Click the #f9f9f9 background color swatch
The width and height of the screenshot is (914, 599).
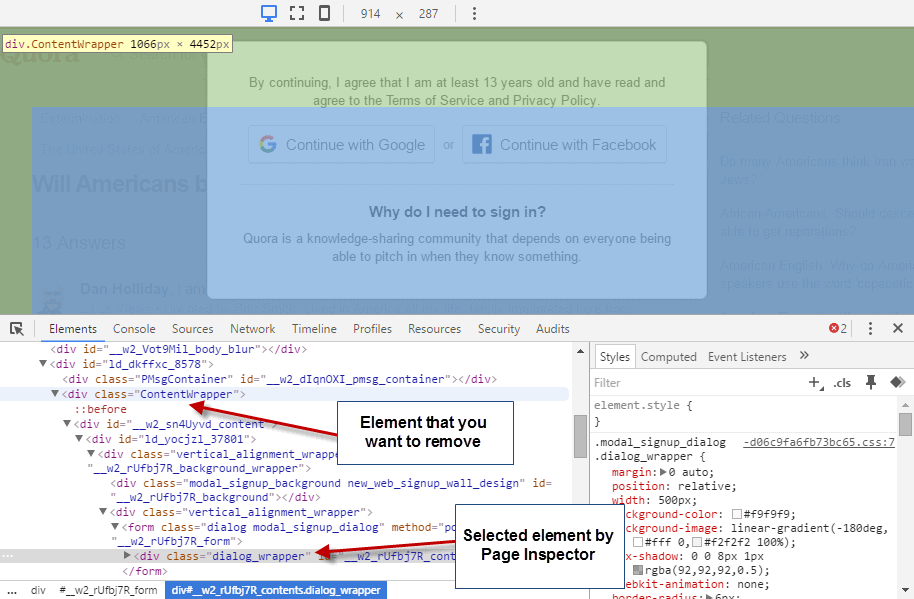[x=737, y=514]
